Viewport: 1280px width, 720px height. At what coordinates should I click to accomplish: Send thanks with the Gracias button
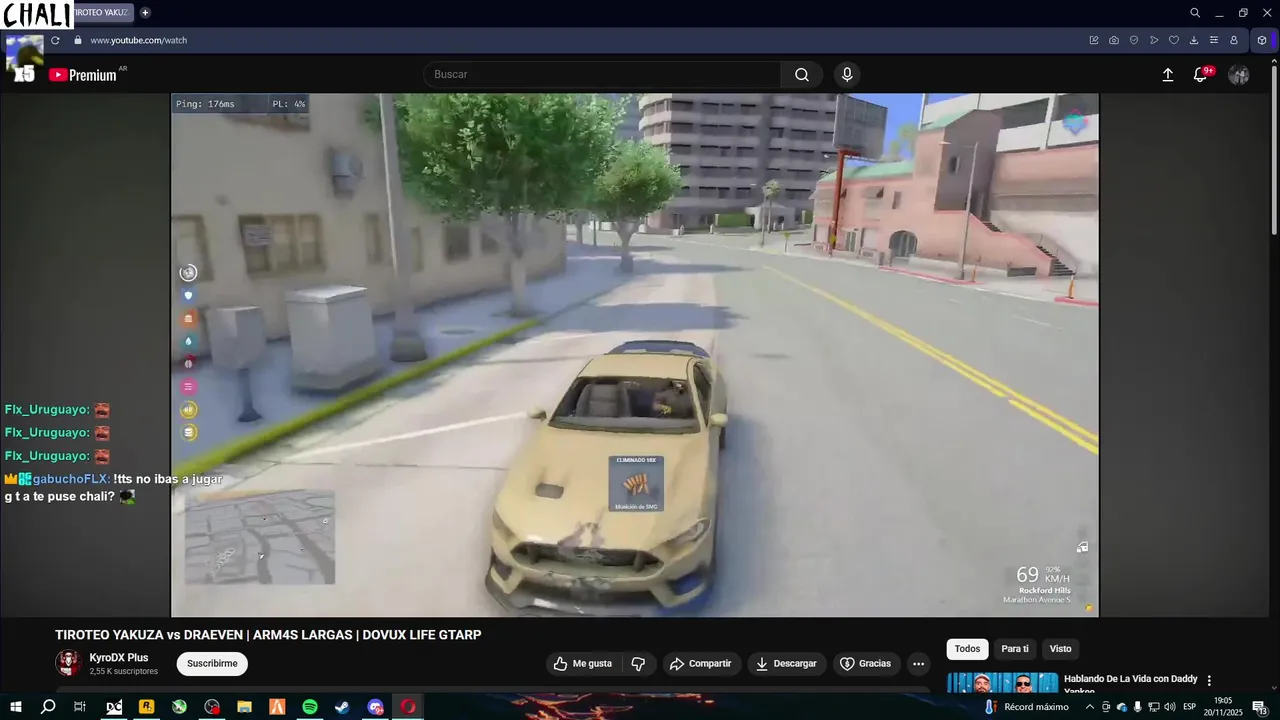(x=865, y=664)
